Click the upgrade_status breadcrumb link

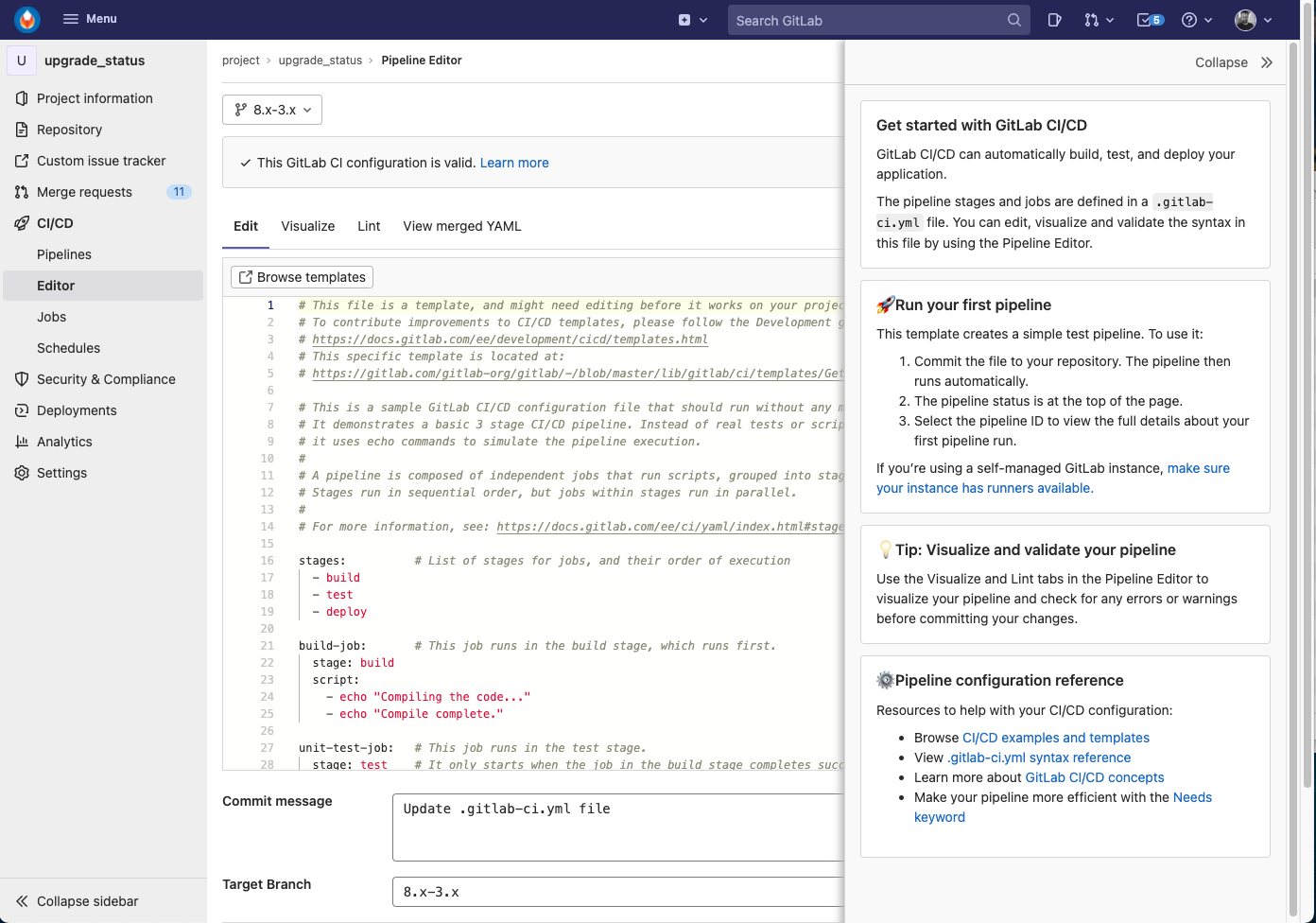pyautogui.click(x=320, y=61)
